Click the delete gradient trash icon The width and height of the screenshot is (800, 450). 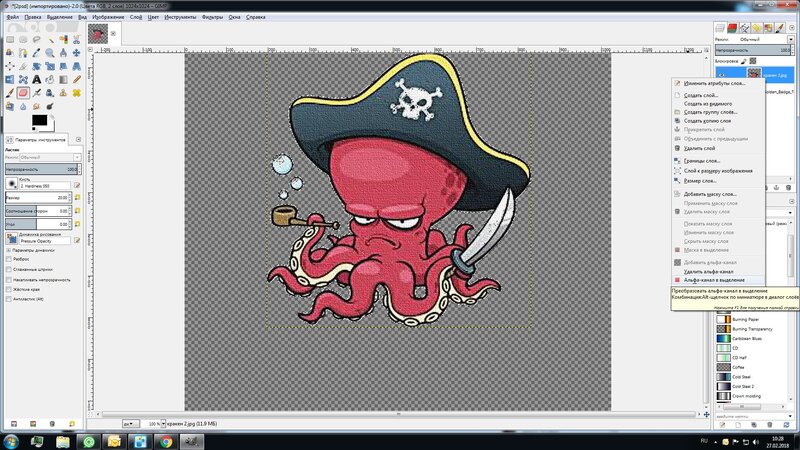(x=770, y=424)
